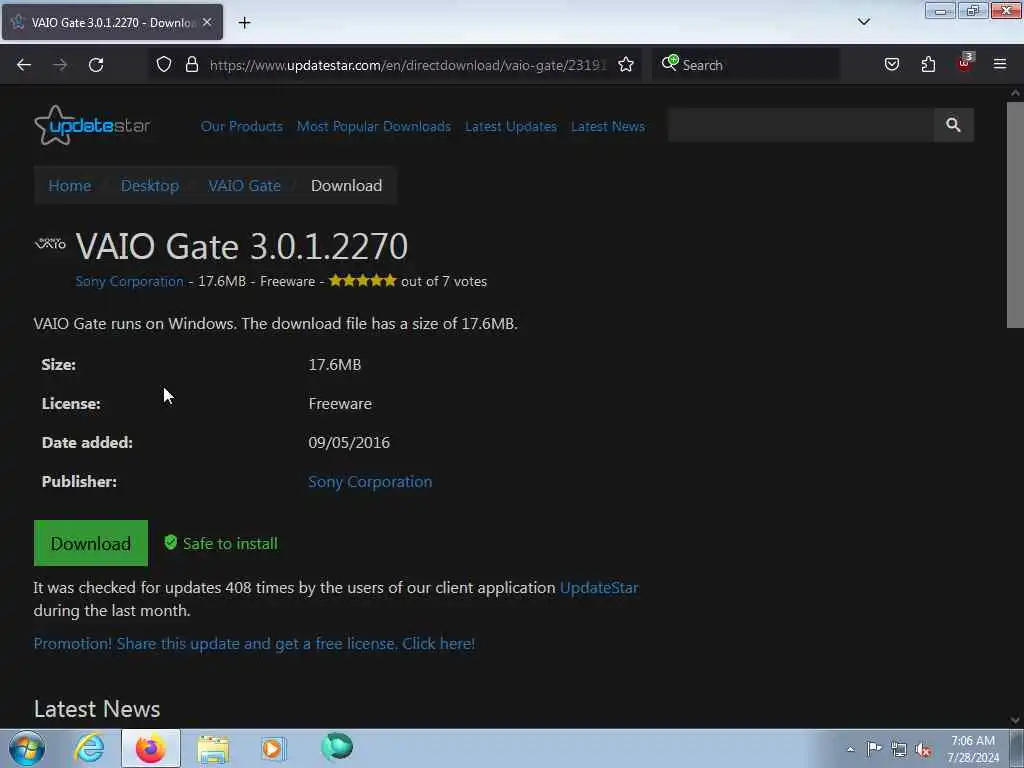
Task: Open the tracking protection shield icon
Action: (164, 65)
